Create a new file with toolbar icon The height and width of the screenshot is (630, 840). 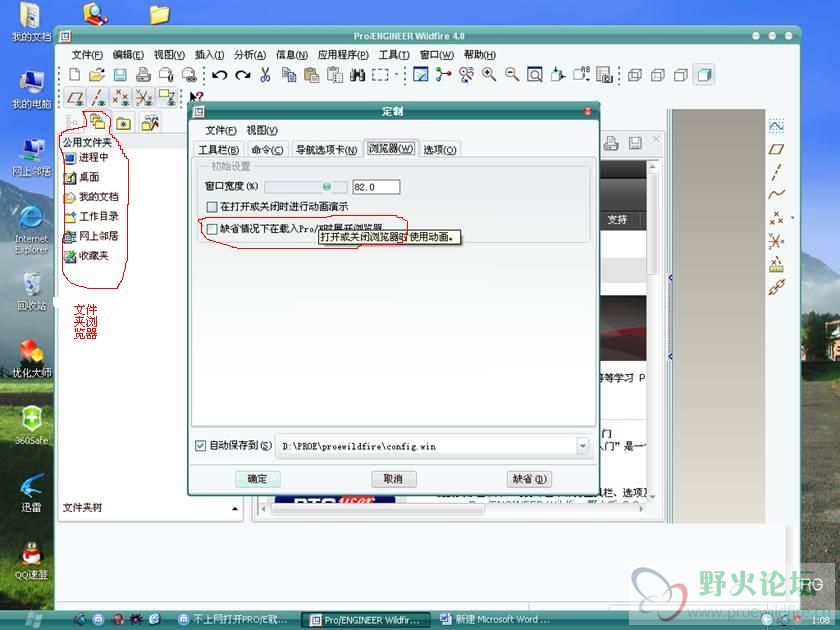pos(74,75)
